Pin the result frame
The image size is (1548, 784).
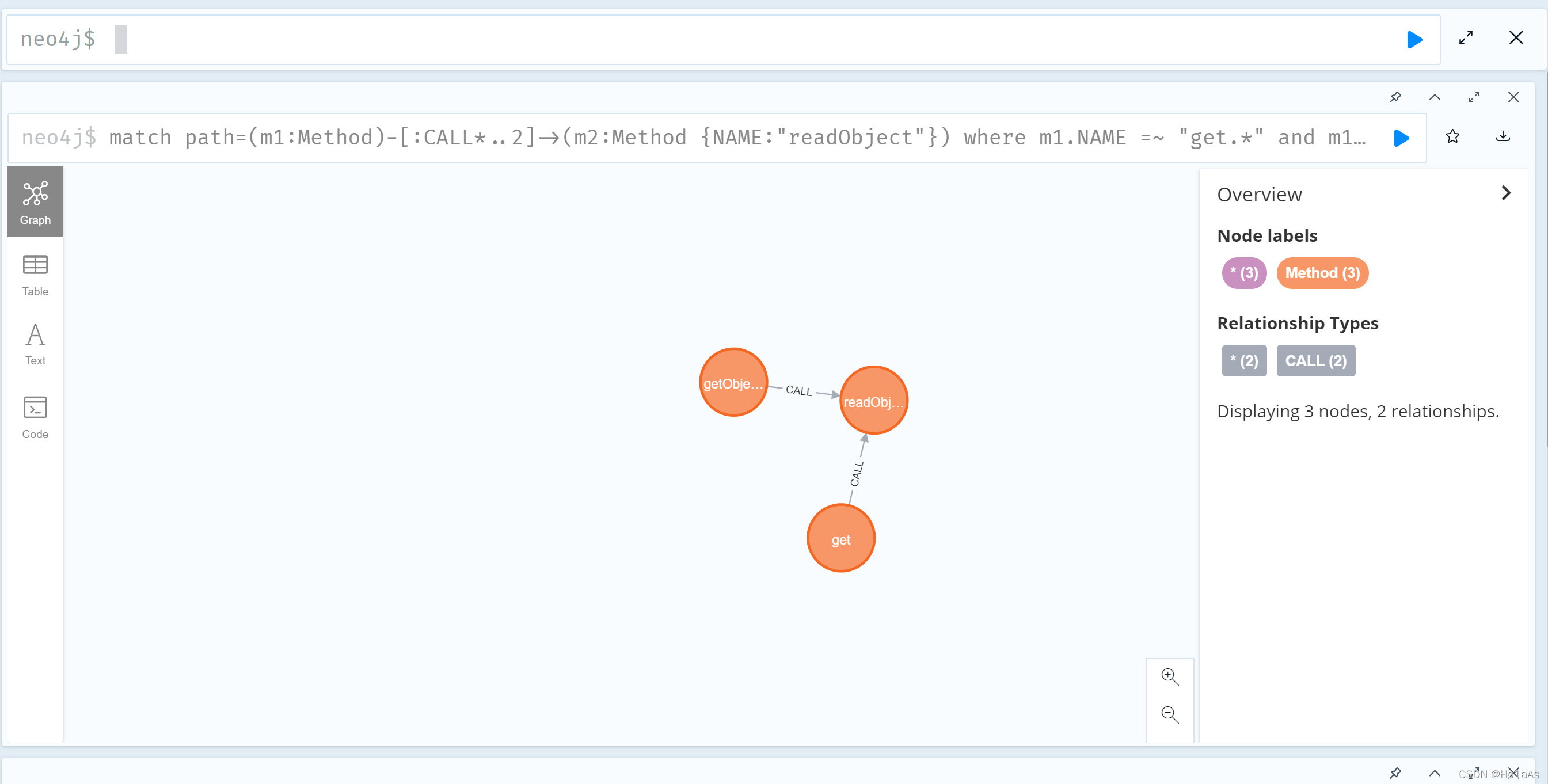click(x=1395, y=97)
